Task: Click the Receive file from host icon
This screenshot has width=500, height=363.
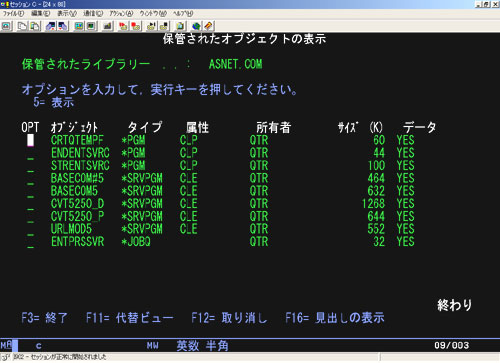Action: point(63,26)
